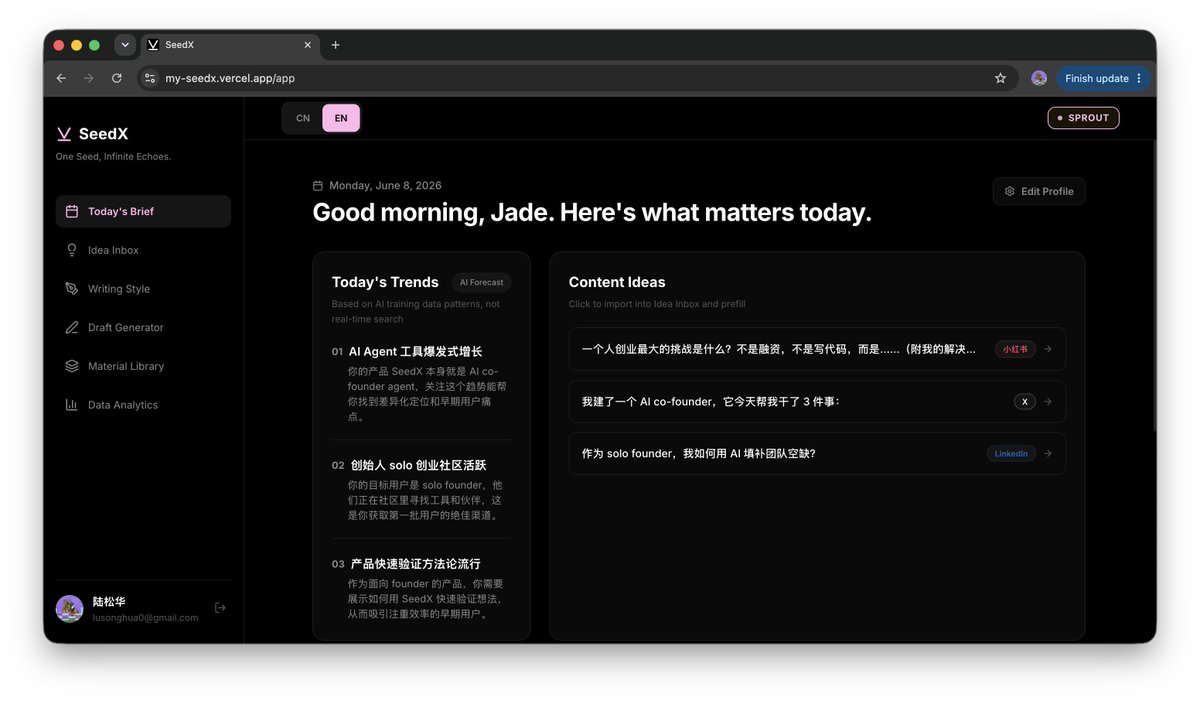Focus the address bar showing my-seedx.vercel.app/app
This screenshot has width=1200, height=701.
577,78
